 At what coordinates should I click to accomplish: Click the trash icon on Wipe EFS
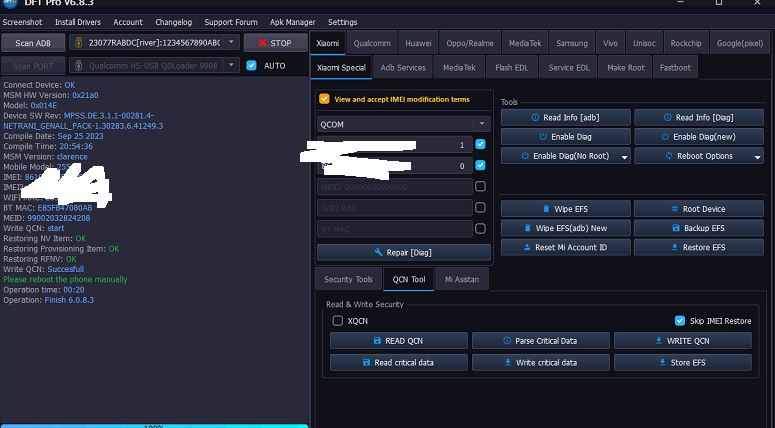coord(546,209)
